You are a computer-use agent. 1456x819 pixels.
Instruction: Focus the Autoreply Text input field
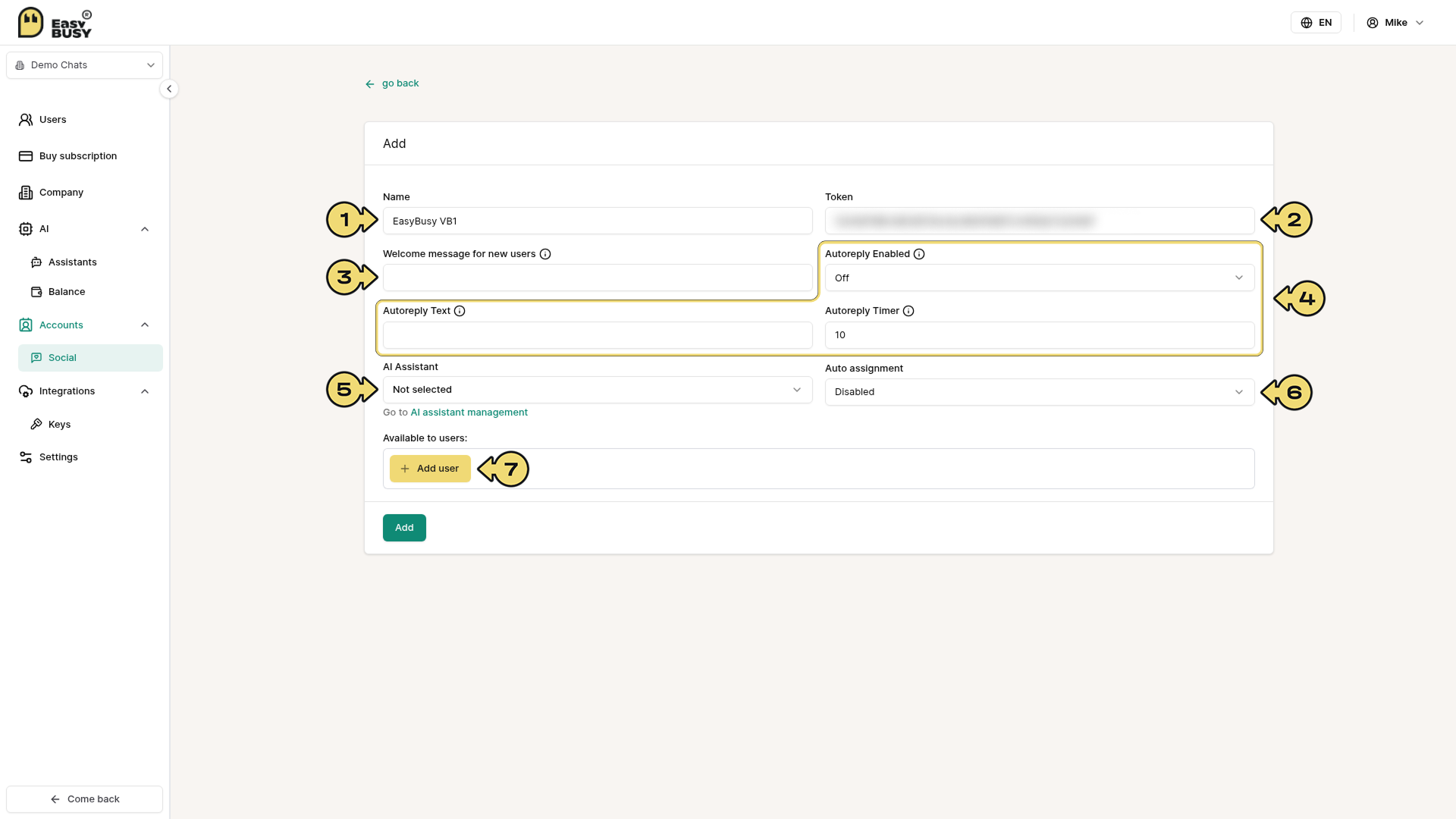pos(598,335)
